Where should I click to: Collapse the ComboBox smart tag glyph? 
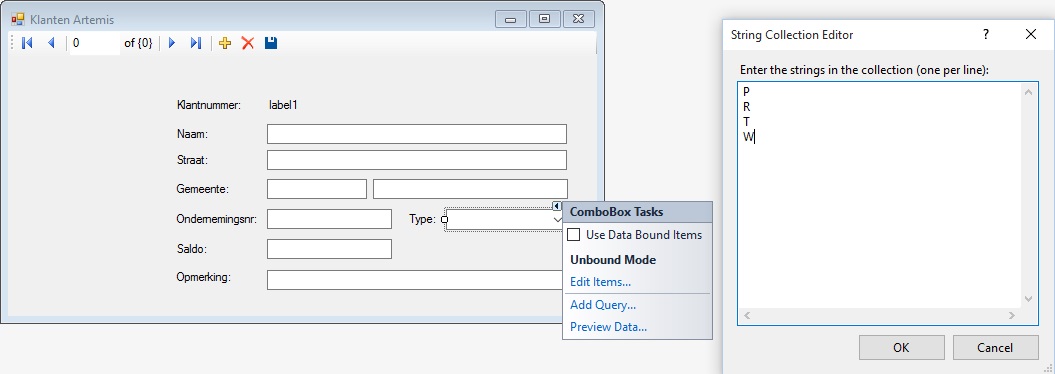pyautogui.click(x=557, y=206)
